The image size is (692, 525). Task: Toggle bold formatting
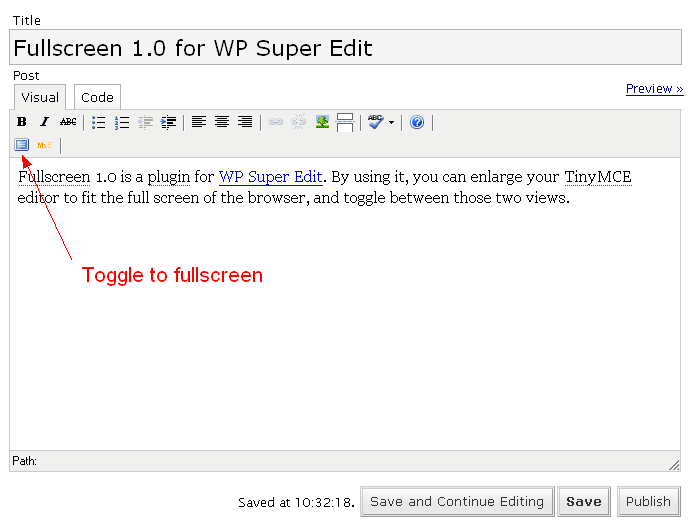22,122
